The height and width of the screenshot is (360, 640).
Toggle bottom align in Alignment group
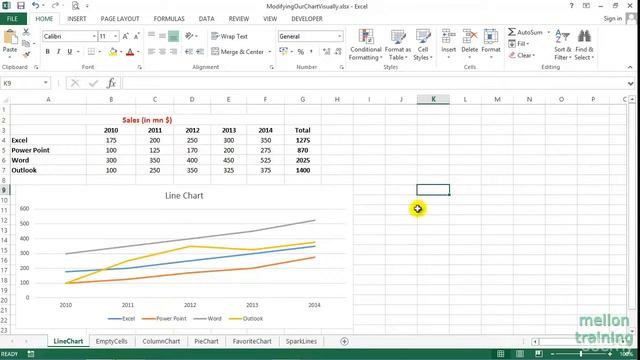point(173,36)
